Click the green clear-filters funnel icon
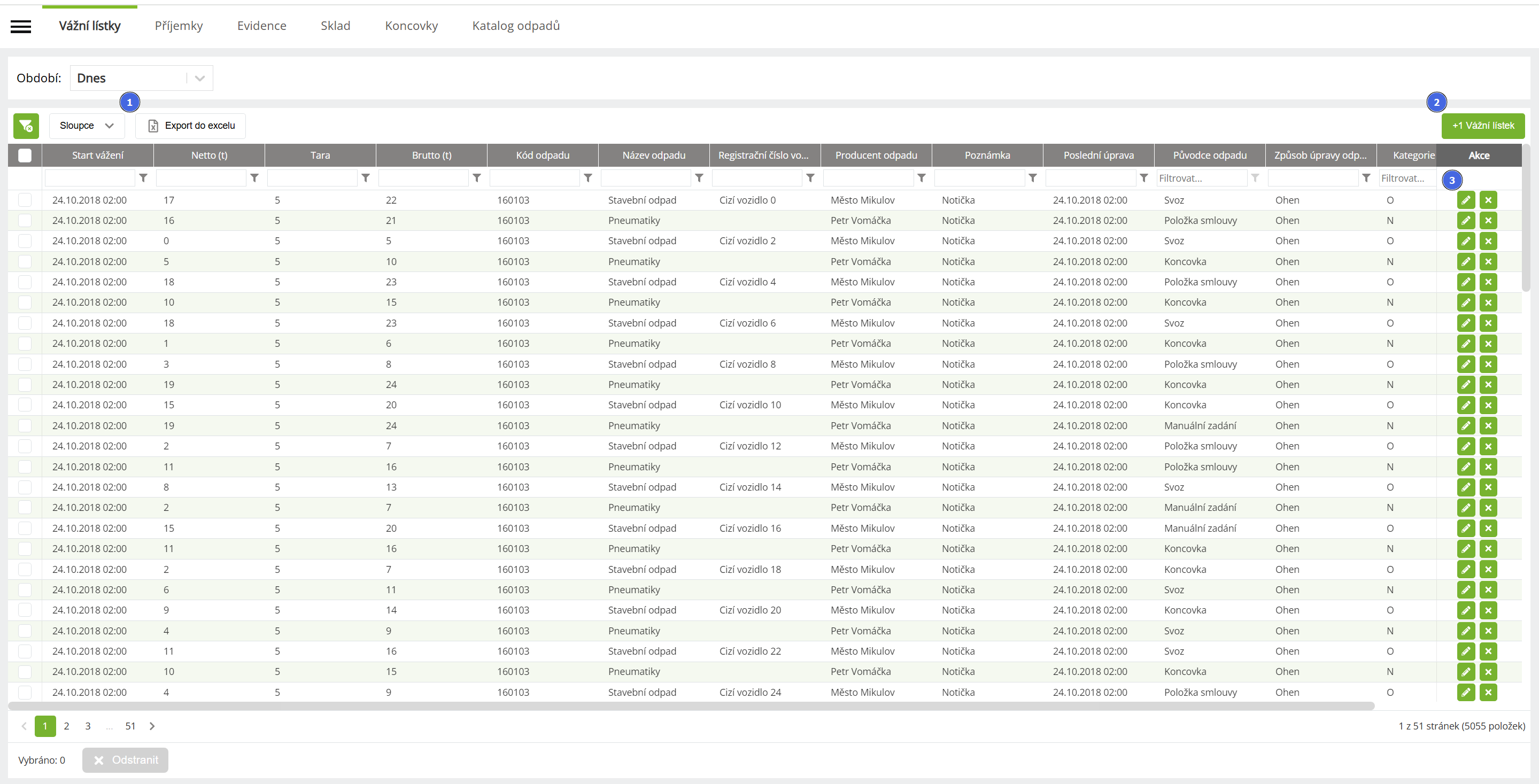The image size is (1539, 784). pyautogui.click(x=26, y=126)
